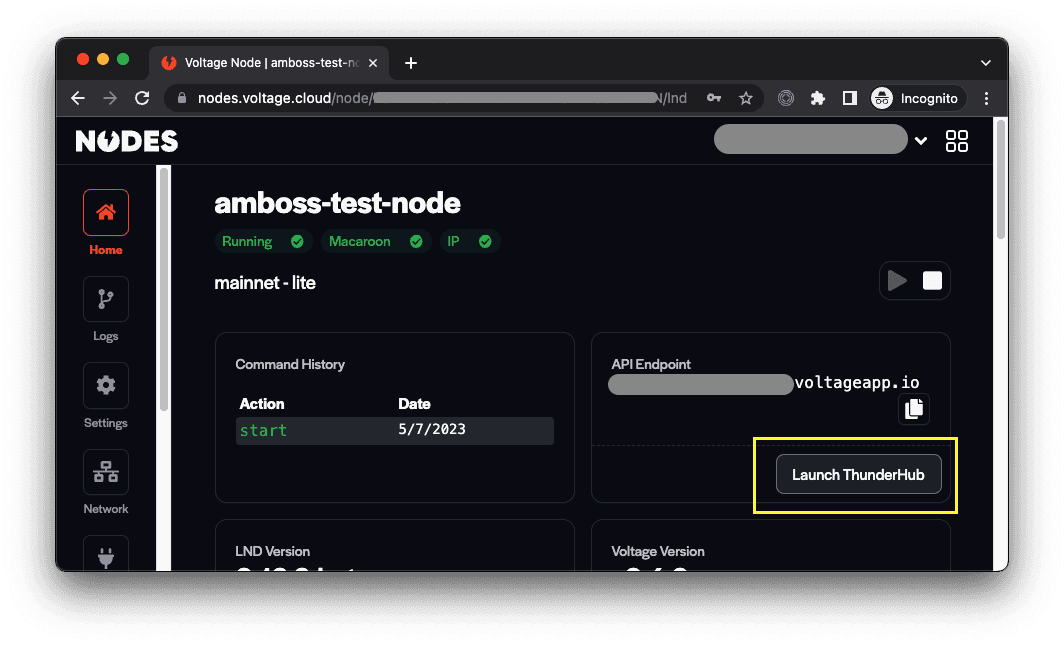Viewport: 1064px width, 645px height.
Task: Open the dashboard grid icon
Action: click(x=957, y=141)
